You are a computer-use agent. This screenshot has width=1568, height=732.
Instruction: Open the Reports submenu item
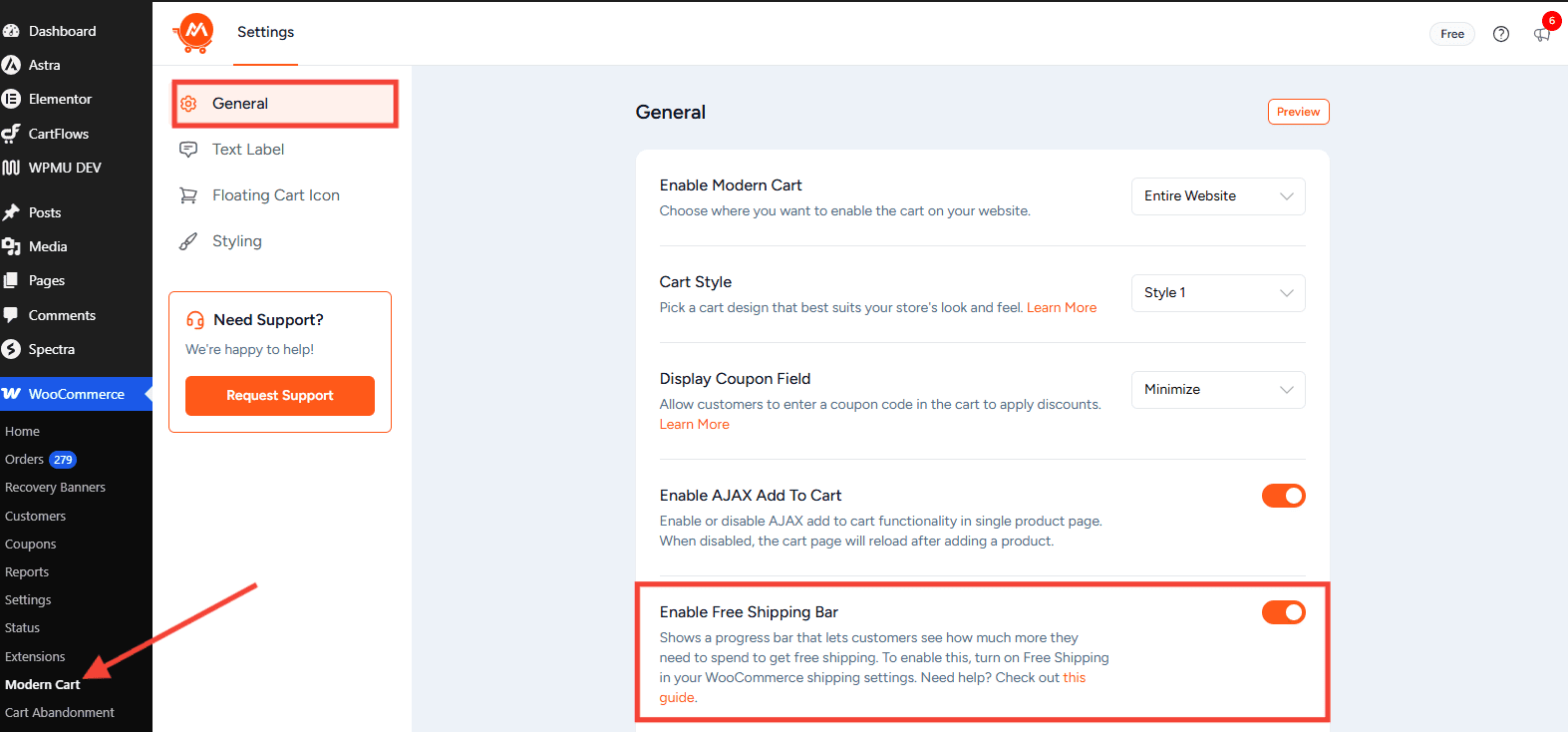pyautogui.click(x=27, y=572)
